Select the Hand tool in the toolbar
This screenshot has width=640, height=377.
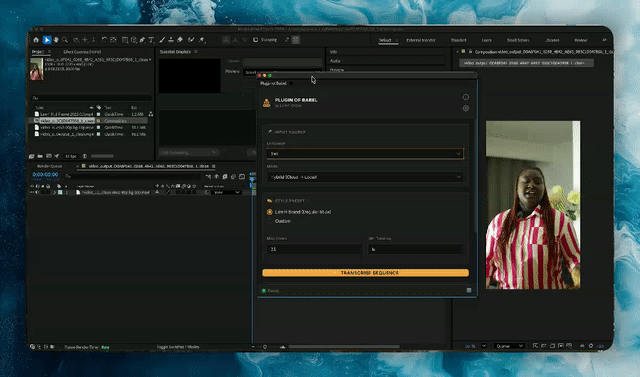[x=56, y=40]
